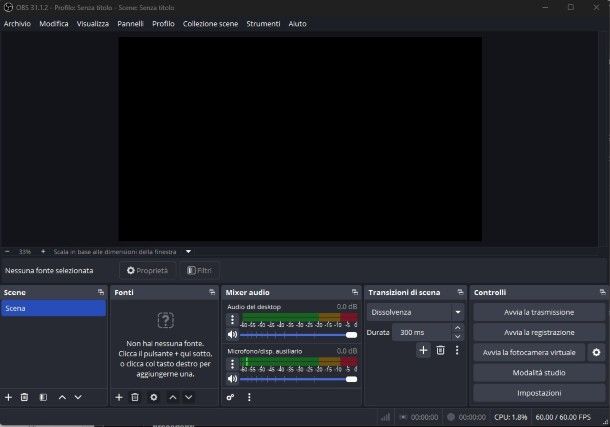The height and width of the screenshot is (427, 610).
Task: Open the Dissolvenza transition dropdown
Action: coord(415,312)
